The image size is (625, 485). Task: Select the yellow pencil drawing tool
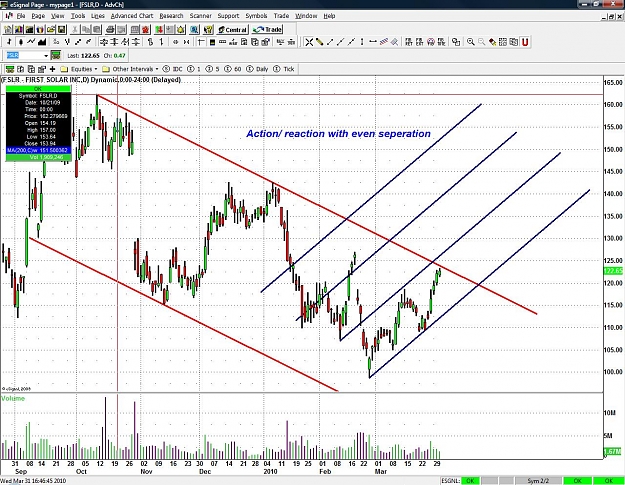(319, 42)
